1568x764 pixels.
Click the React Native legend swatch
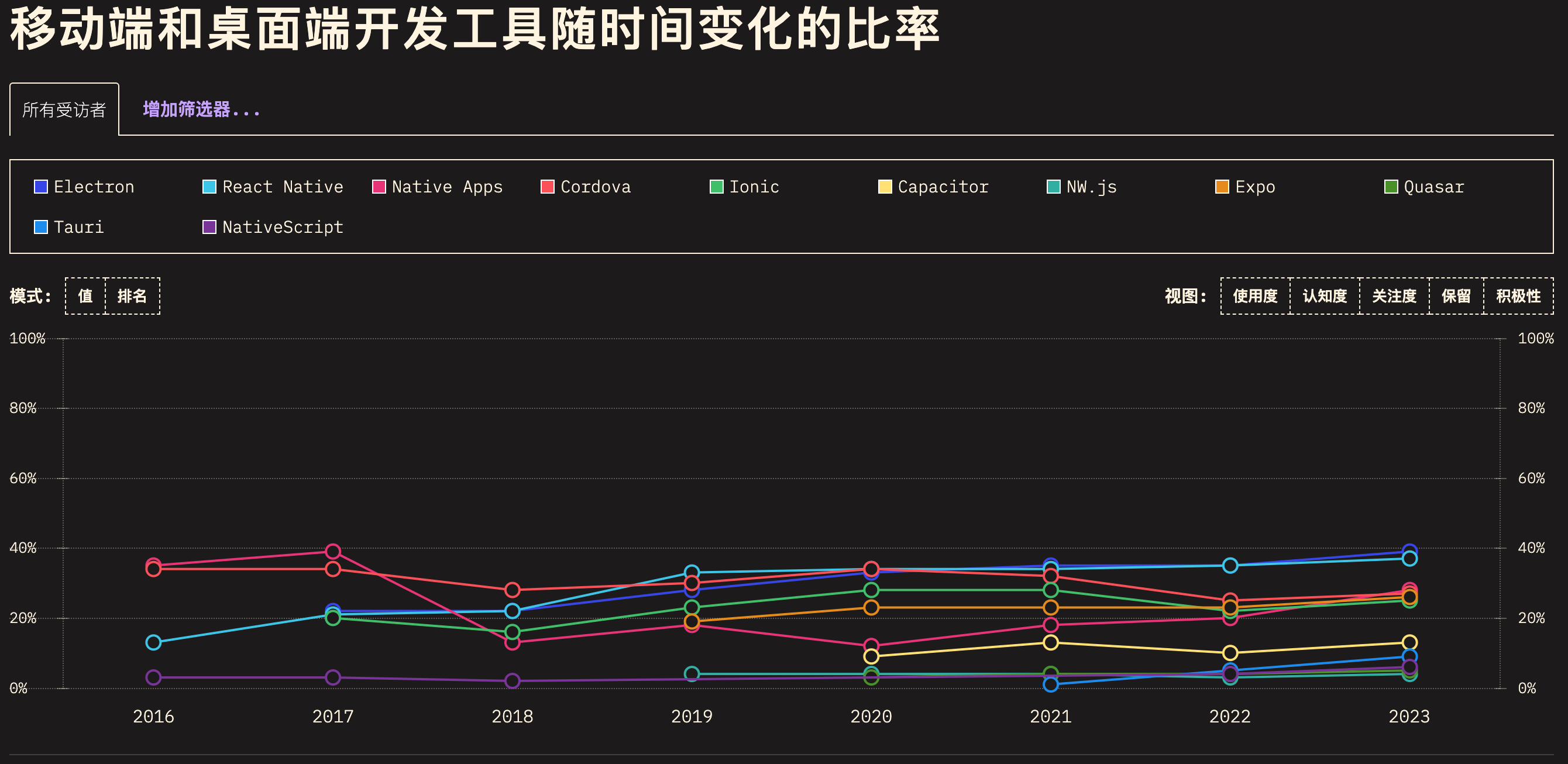point(209,187)
